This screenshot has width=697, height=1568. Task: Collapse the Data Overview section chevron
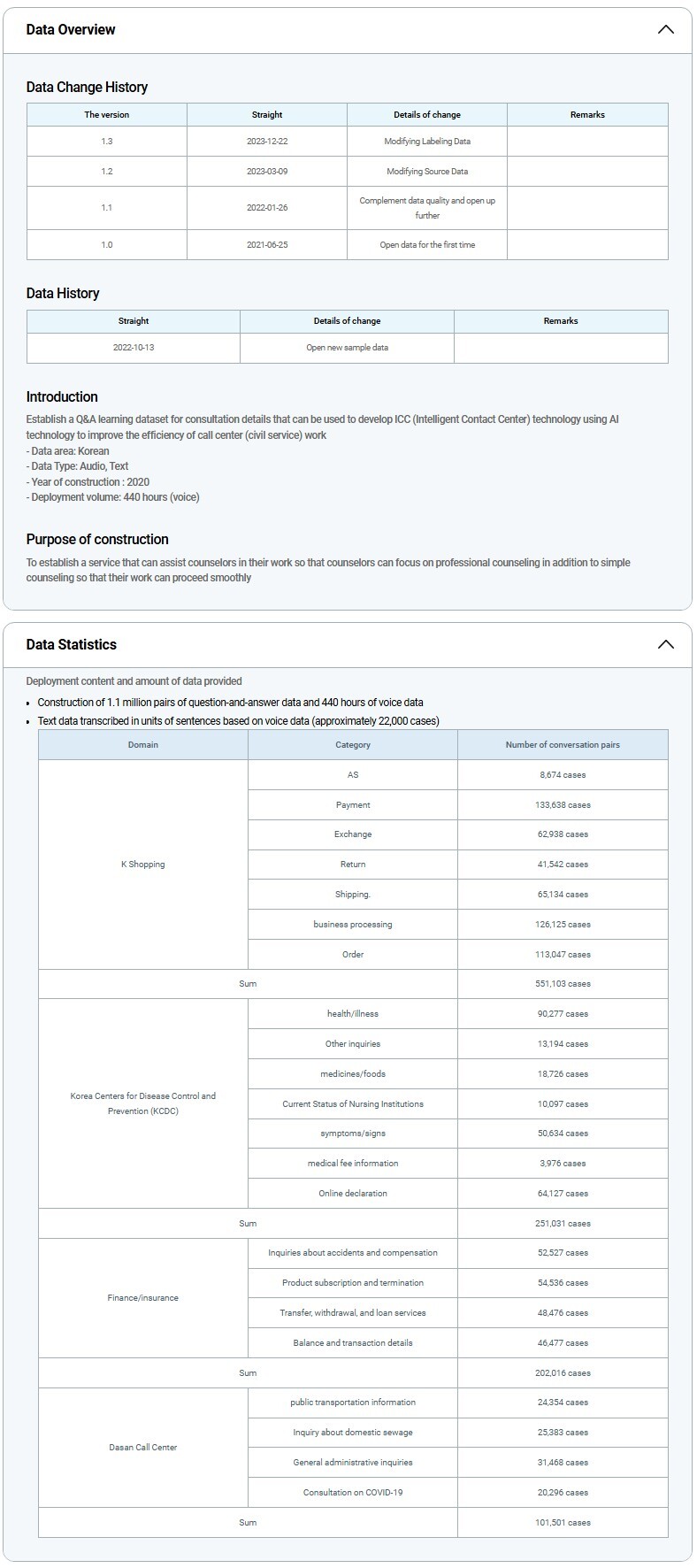click(x=665, y=29)
